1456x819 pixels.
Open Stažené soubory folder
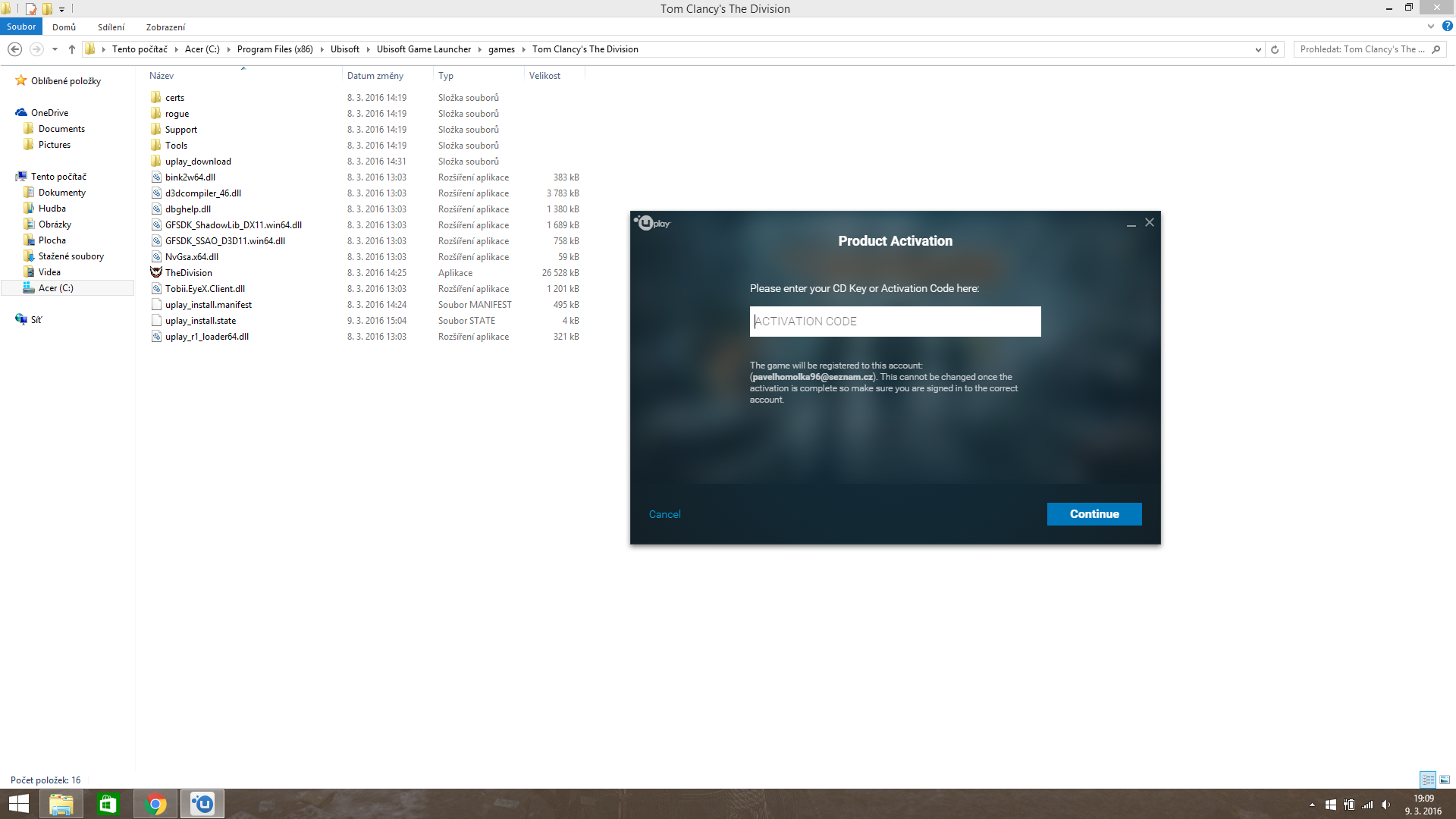pos(71,256)
